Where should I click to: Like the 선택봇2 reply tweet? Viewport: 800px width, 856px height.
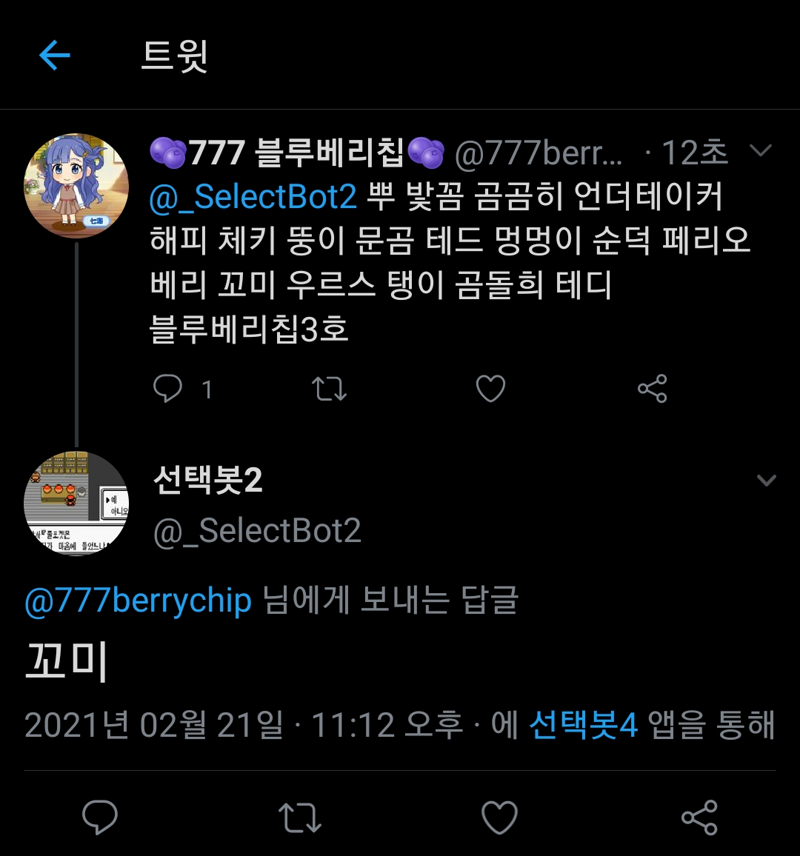tap(499, 818)
